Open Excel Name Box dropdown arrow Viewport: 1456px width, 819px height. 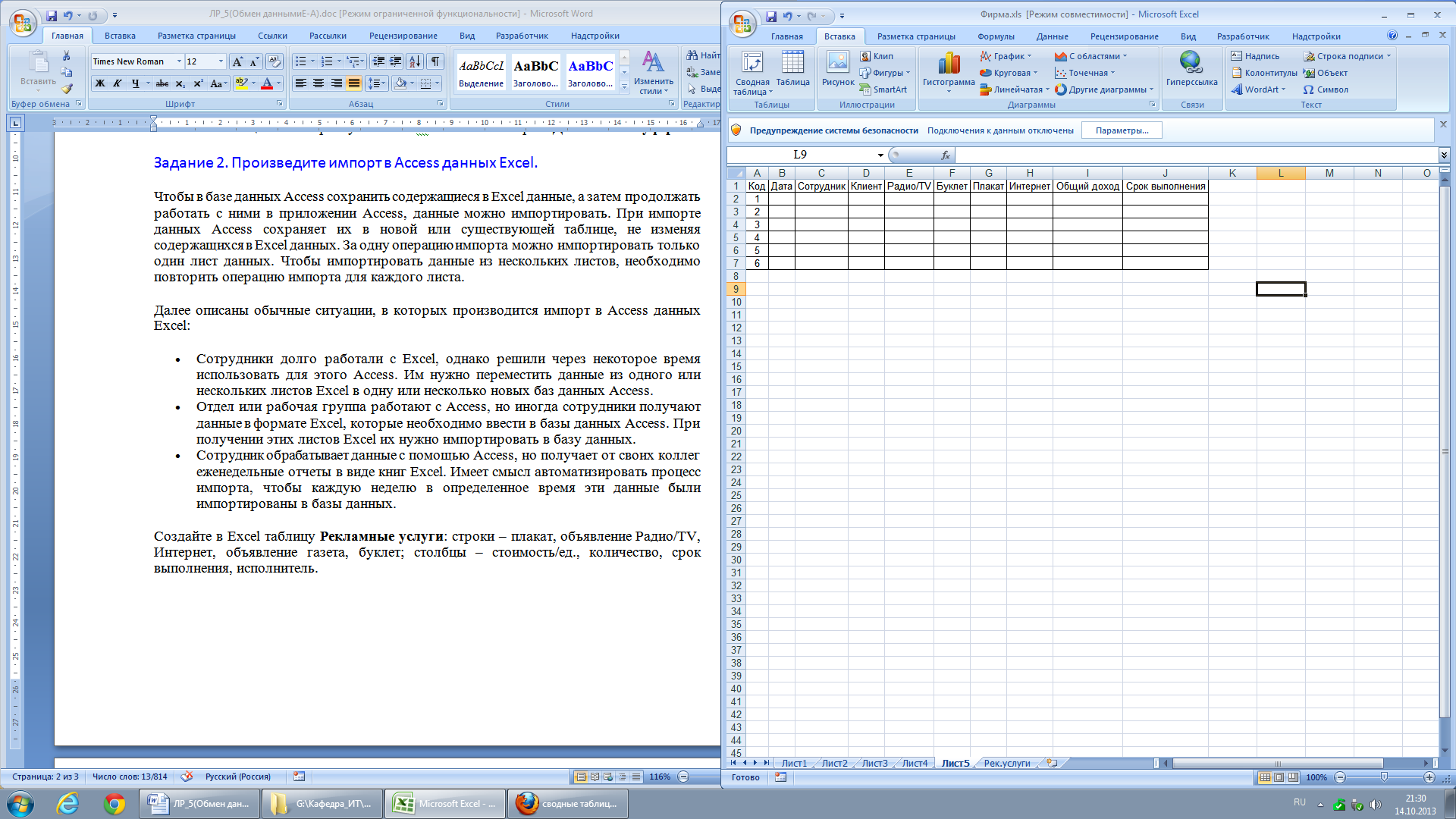(x=880, y=155)
